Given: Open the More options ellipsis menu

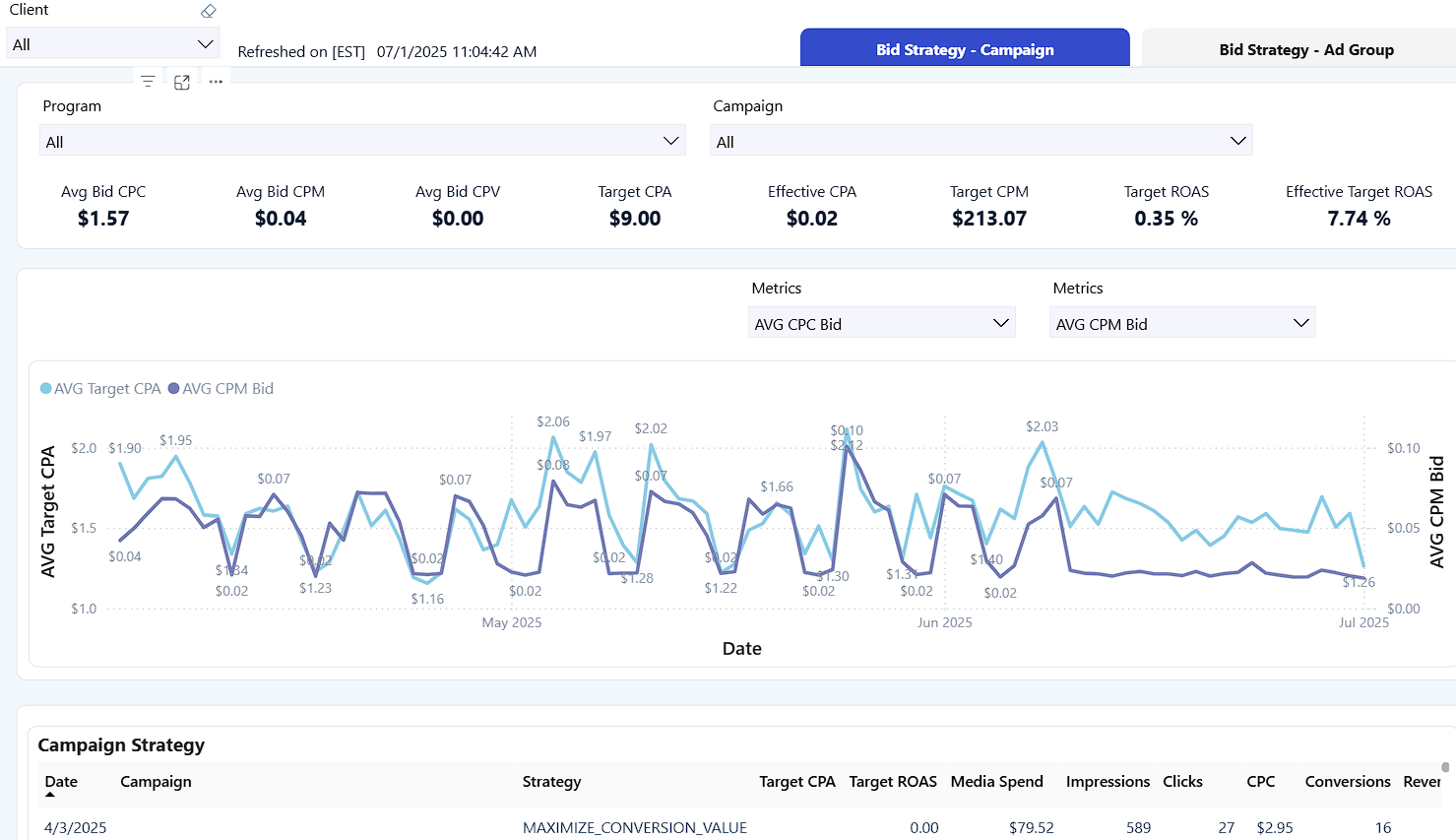Looking at the screenshot, I should pyautogui.click(x=216, y=82).
